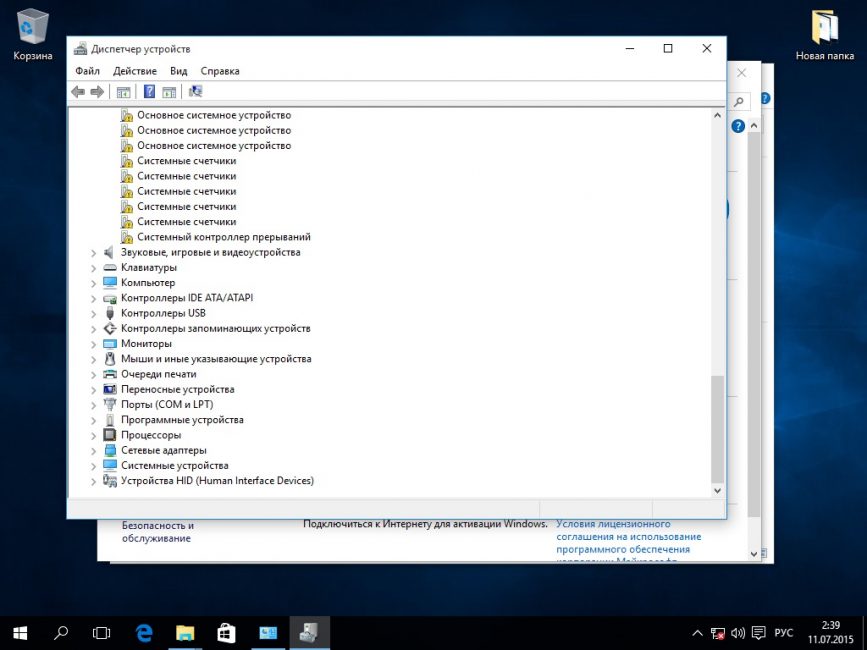This screenshot has height=650, width=867.
Task: Maximize the Диспетчер устройств window
Action: (x=668, y=49)
